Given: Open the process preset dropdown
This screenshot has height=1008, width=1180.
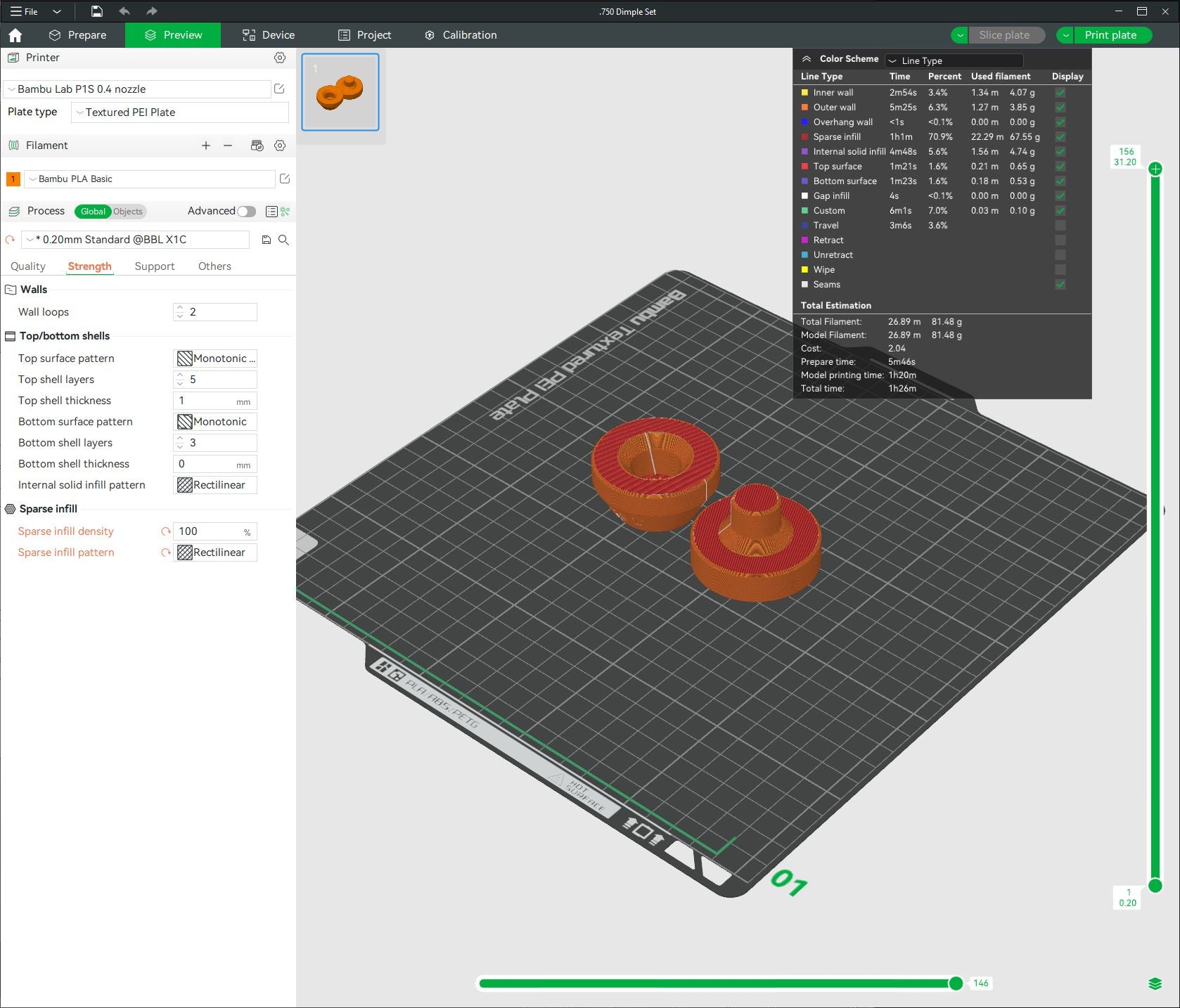Looking at the screenshot, I should pos(136,240).
